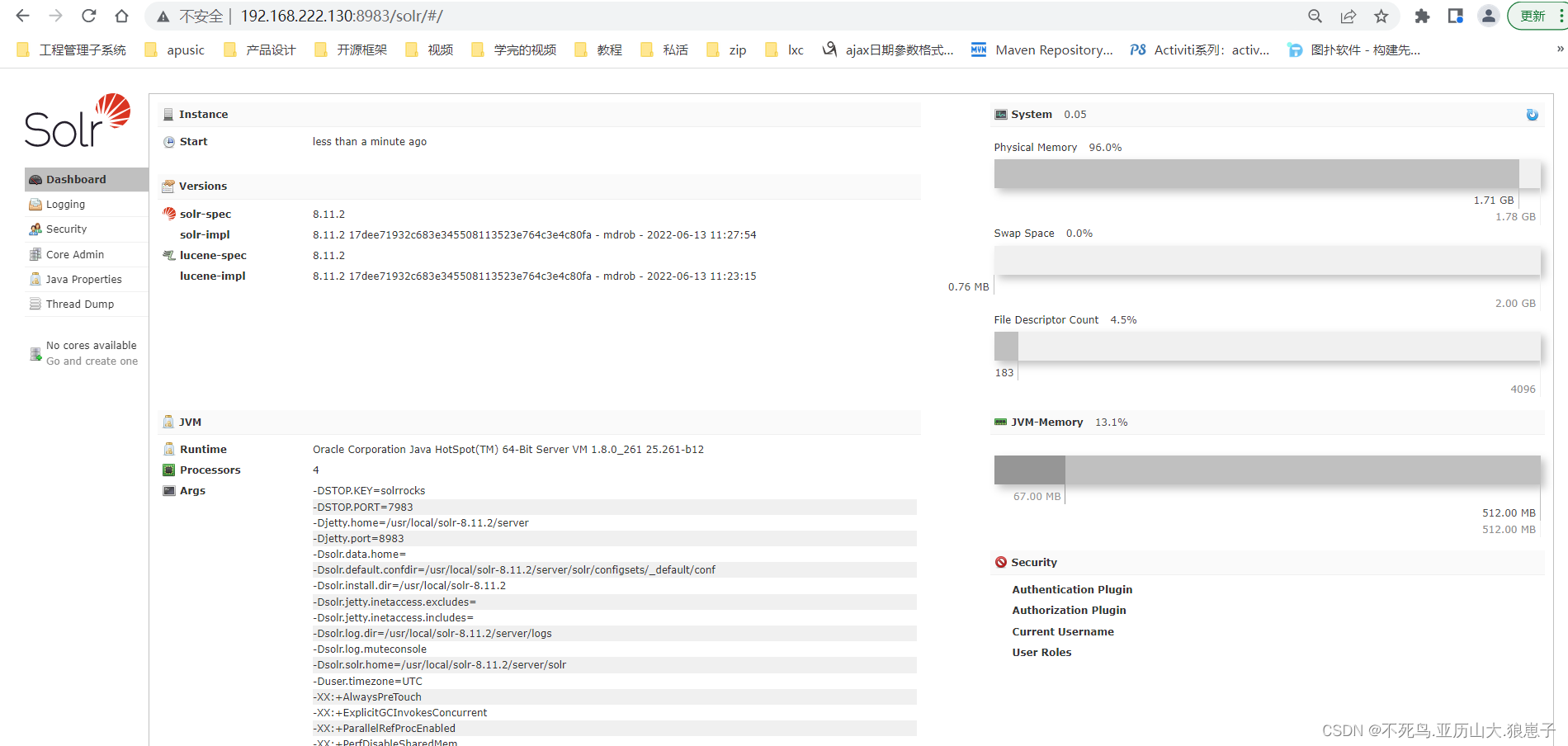Refresh System stats with the blue refresh icon
The image size is (1568, 746).
click(x=1533, y=115)
